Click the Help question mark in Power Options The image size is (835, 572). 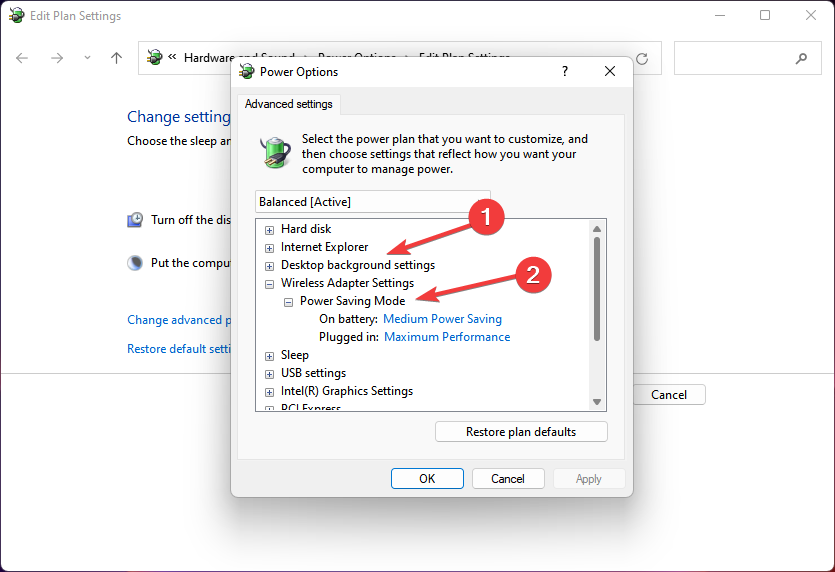pyautogui.click(x=565, y=71)
